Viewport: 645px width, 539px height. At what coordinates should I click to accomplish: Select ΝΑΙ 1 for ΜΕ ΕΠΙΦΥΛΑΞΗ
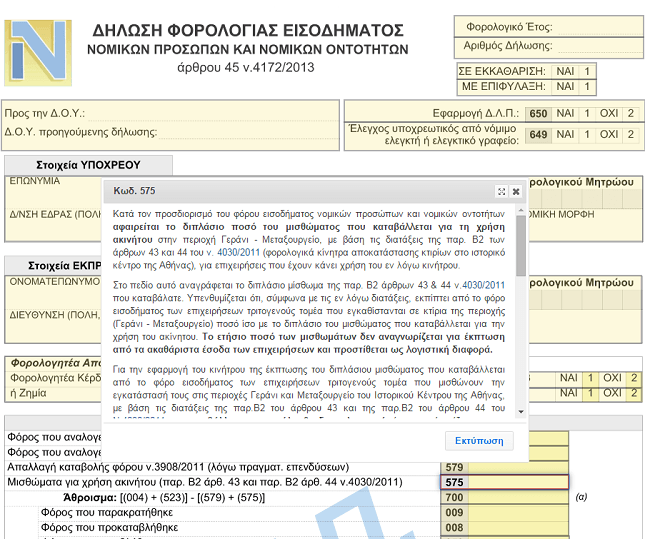click(574, 87)
